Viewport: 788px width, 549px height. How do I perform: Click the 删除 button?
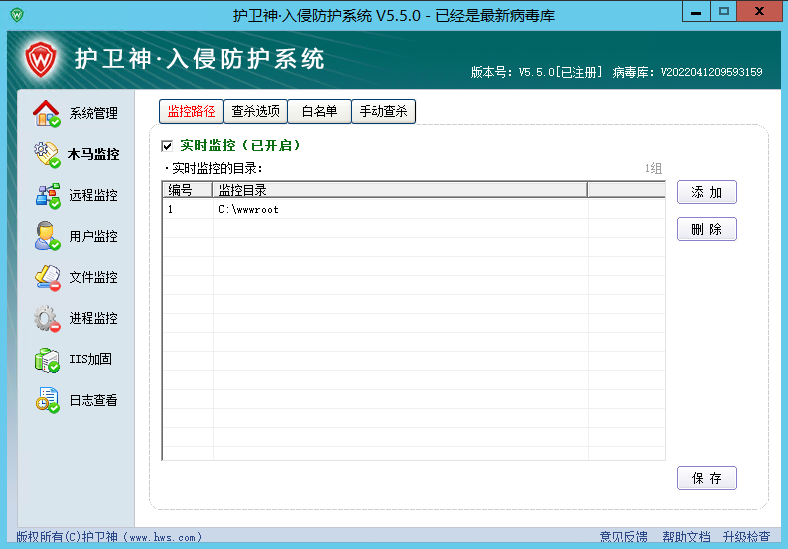click(707, 229)
